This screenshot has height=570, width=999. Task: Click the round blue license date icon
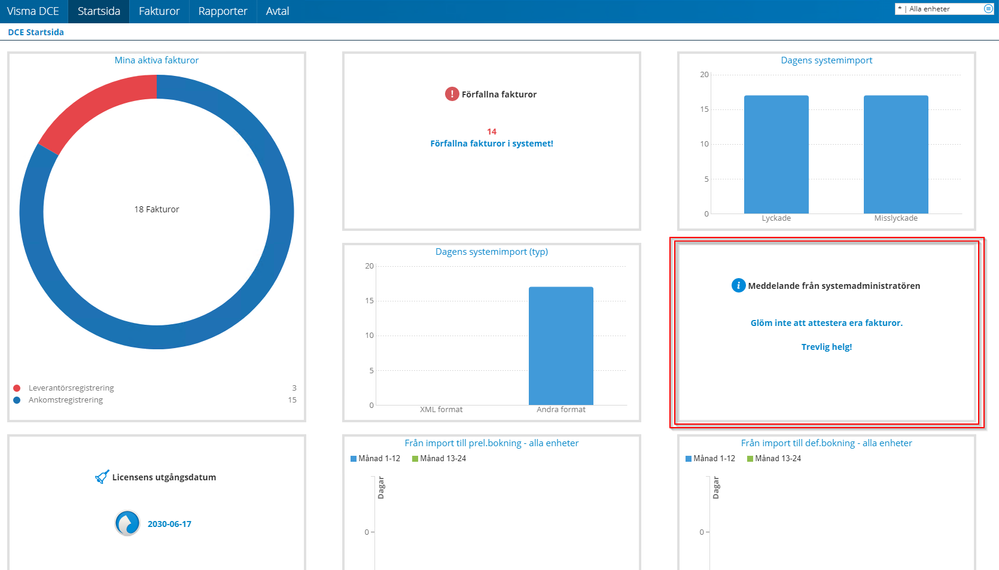127,524
